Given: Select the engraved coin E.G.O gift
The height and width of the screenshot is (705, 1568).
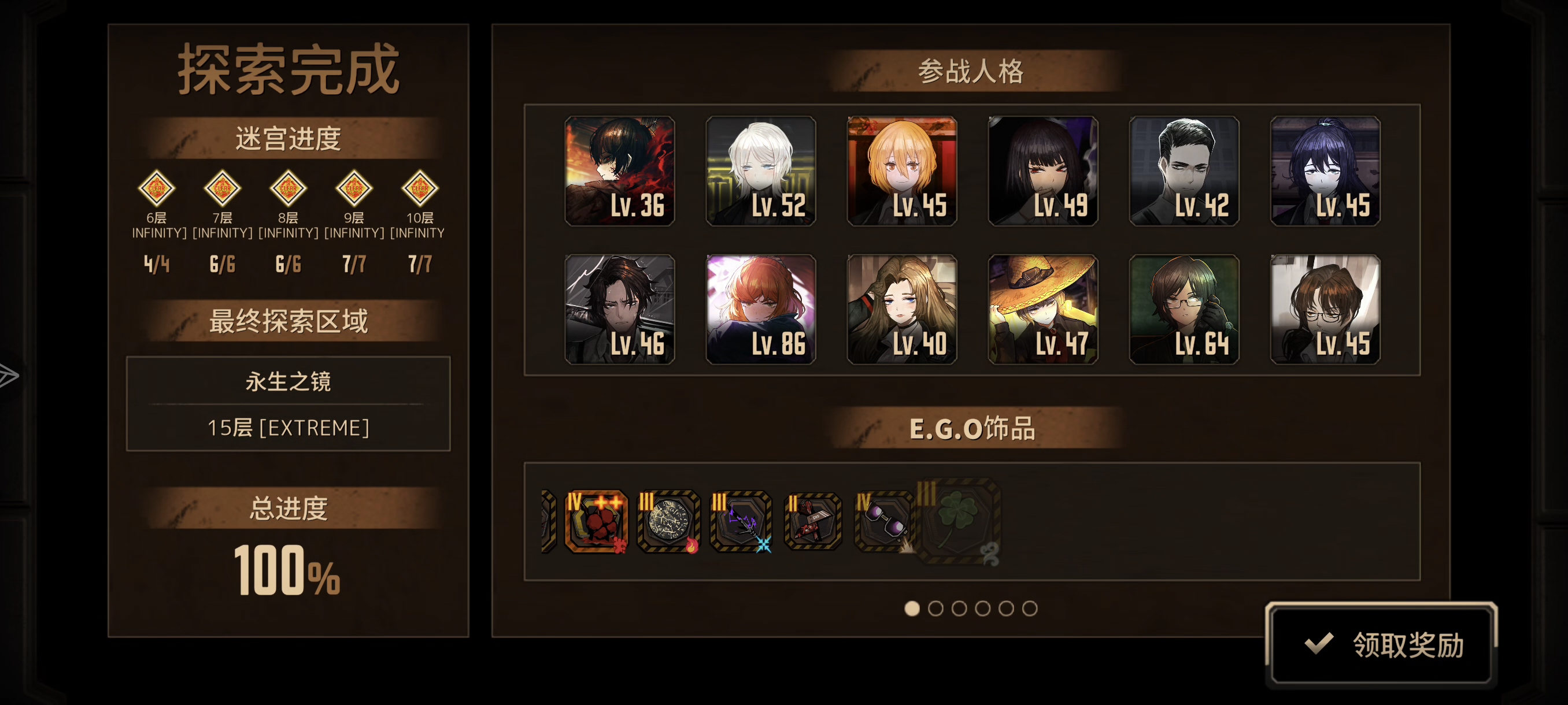Looking at the screenshot, I should 668,521.
